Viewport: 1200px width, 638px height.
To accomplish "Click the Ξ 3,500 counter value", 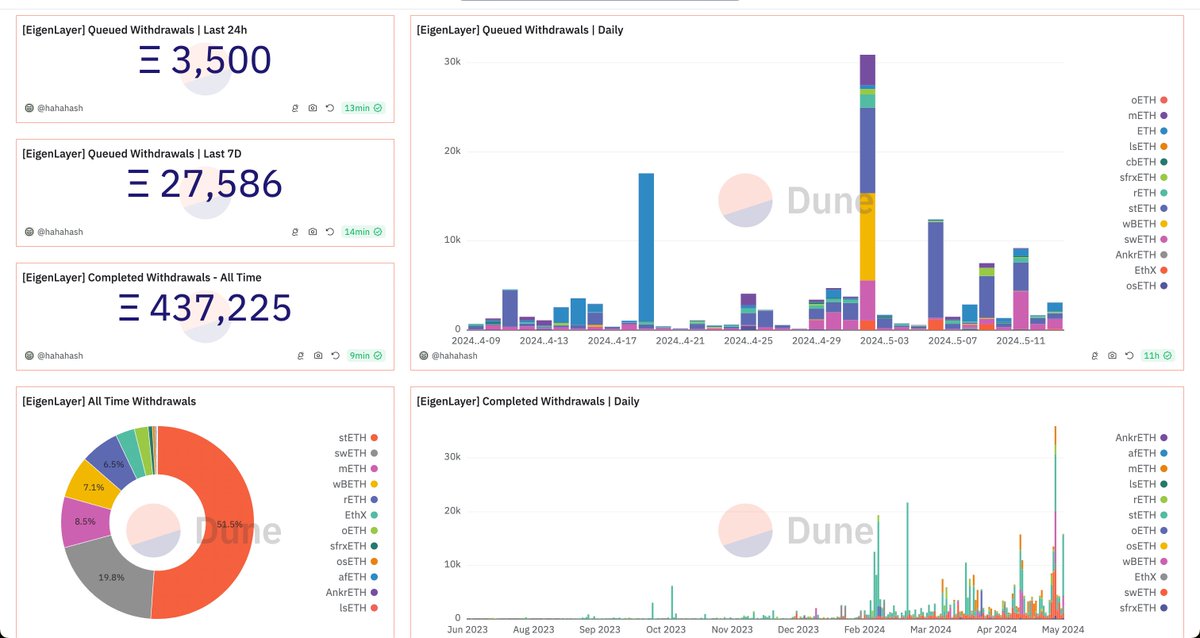I will [x=204, y=61].
